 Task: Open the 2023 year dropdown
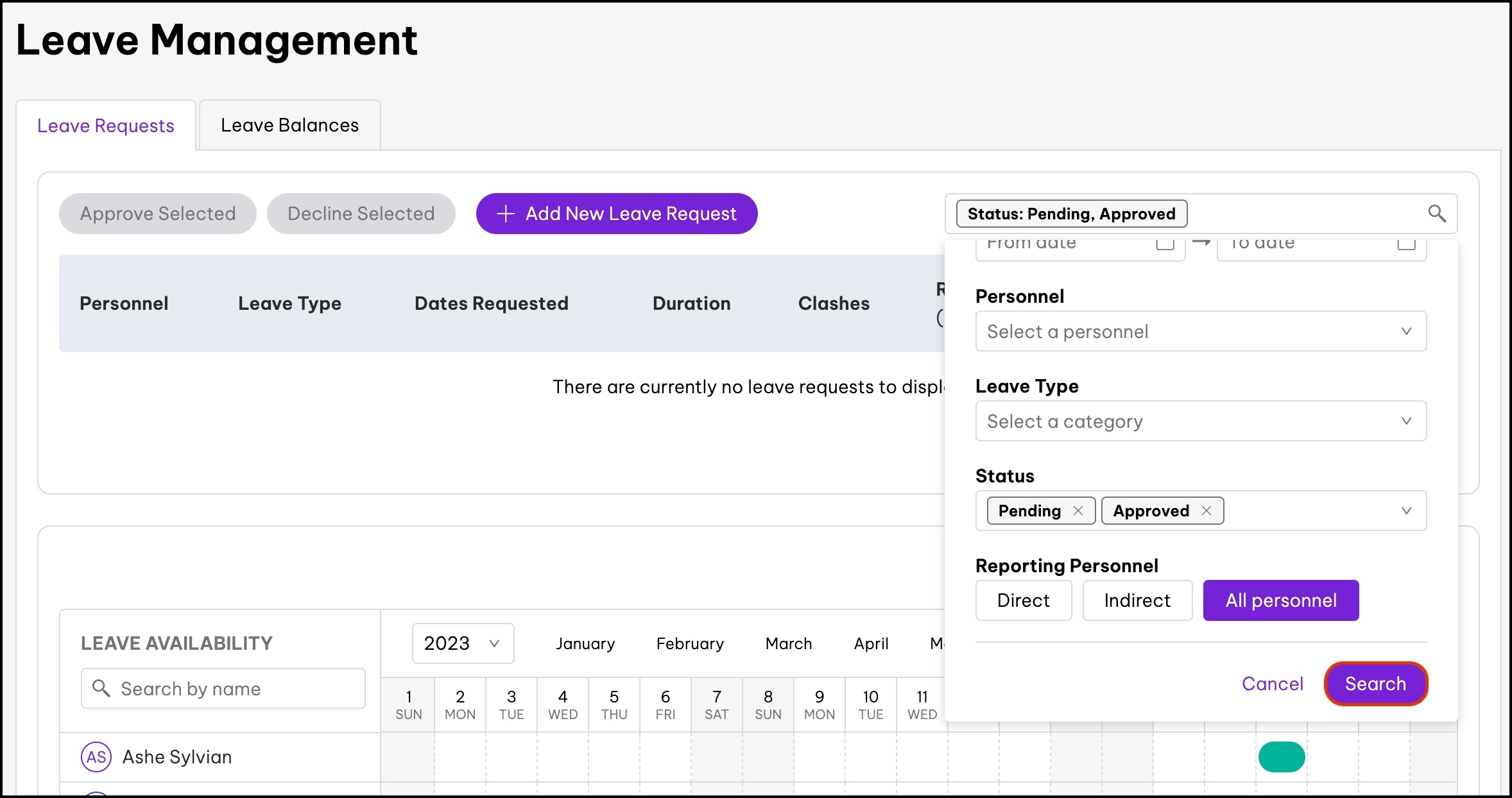pos(462,643)
